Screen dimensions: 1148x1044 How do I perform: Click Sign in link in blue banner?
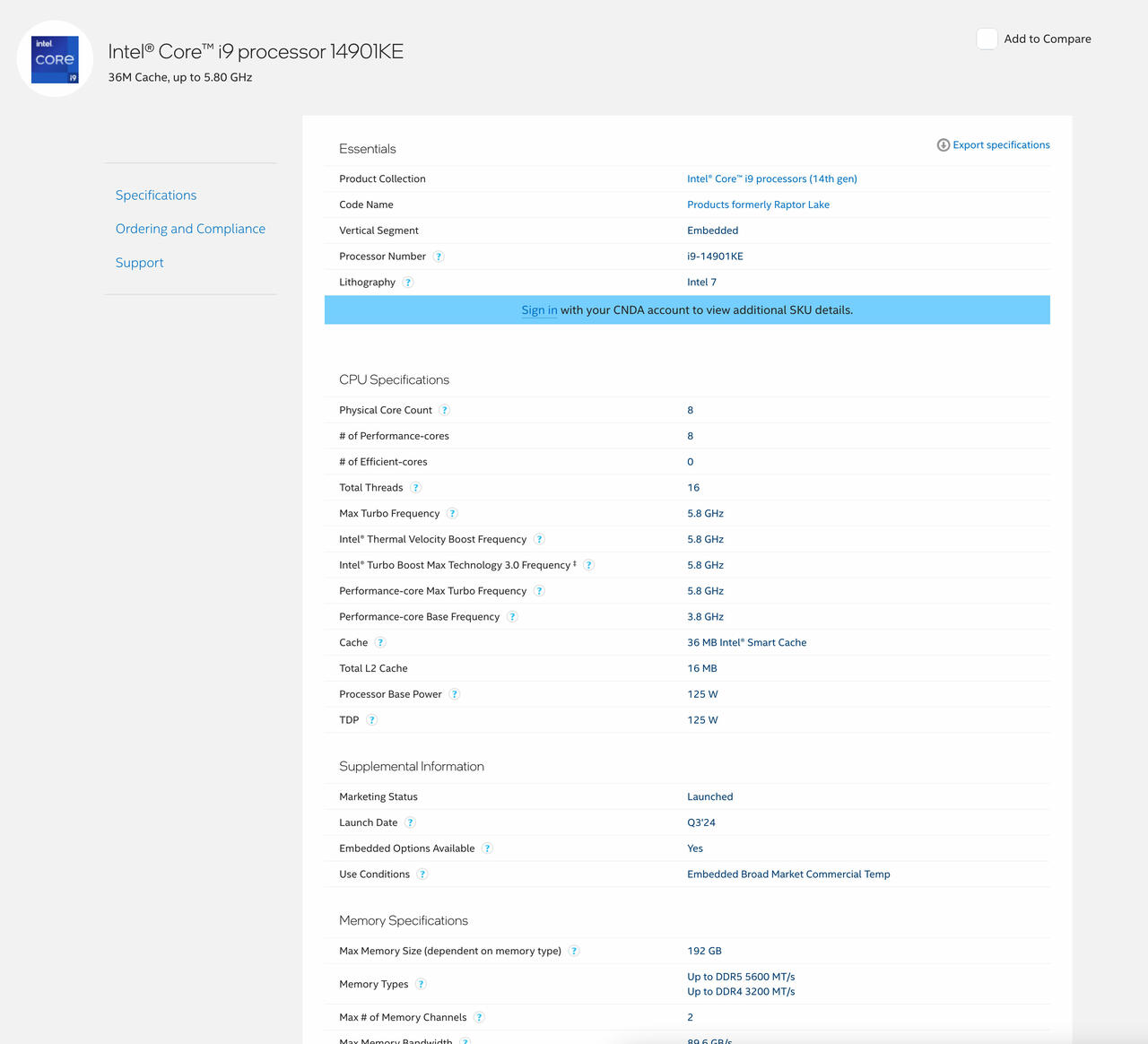pyautogui.click(x=539, y=310)
